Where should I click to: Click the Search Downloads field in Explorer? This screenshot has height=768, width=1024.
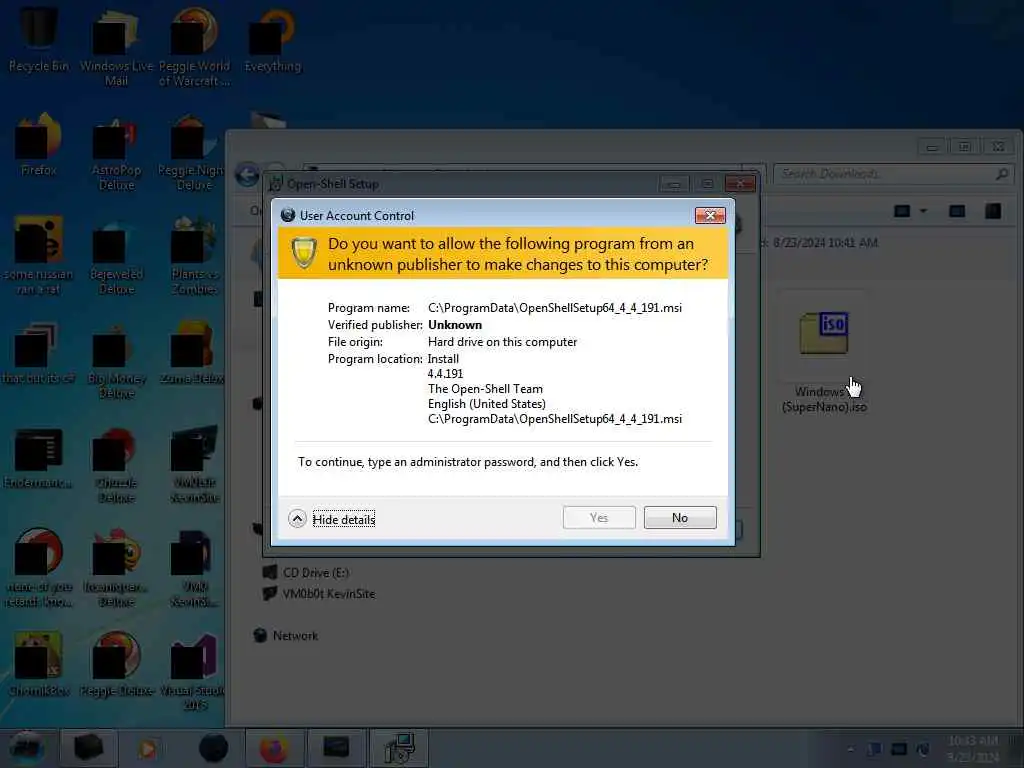[x=892, y=174]
